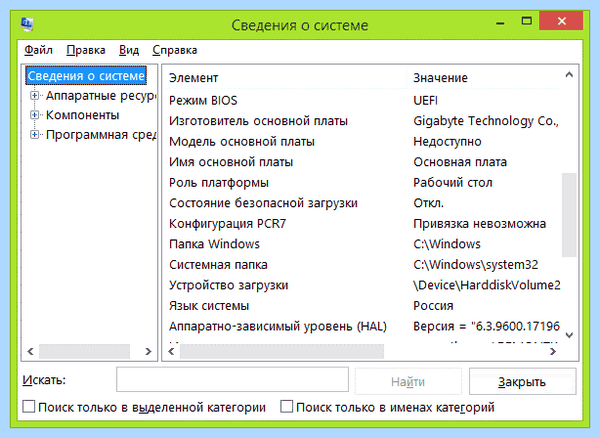Screen dimensions: 600x438
Task: Enable Поиск только в именах категорий checkbox
Action: [286, 407]
